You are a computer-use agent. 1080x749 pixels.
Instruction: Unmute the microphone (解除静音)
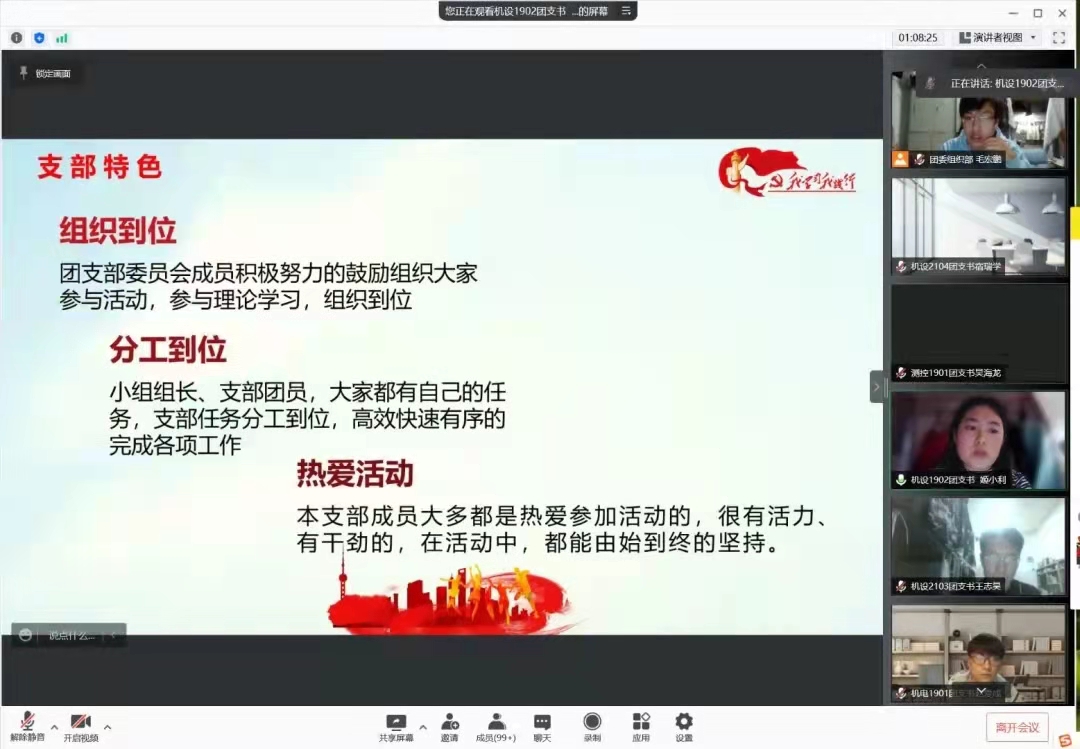[28, 724]
